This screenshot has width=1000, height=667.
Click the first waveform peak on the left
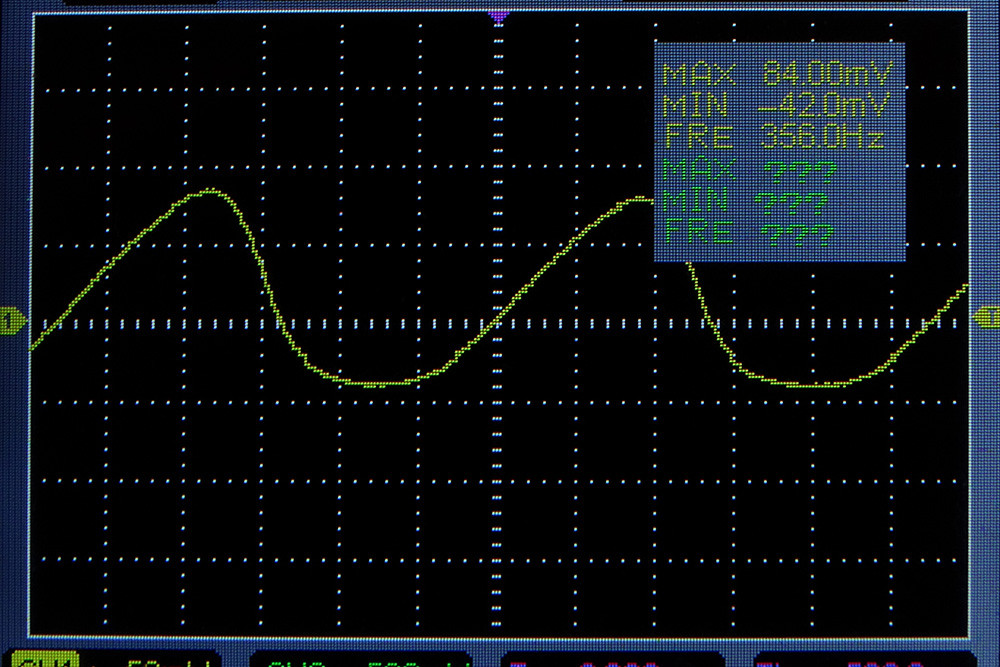coord(208,191)
